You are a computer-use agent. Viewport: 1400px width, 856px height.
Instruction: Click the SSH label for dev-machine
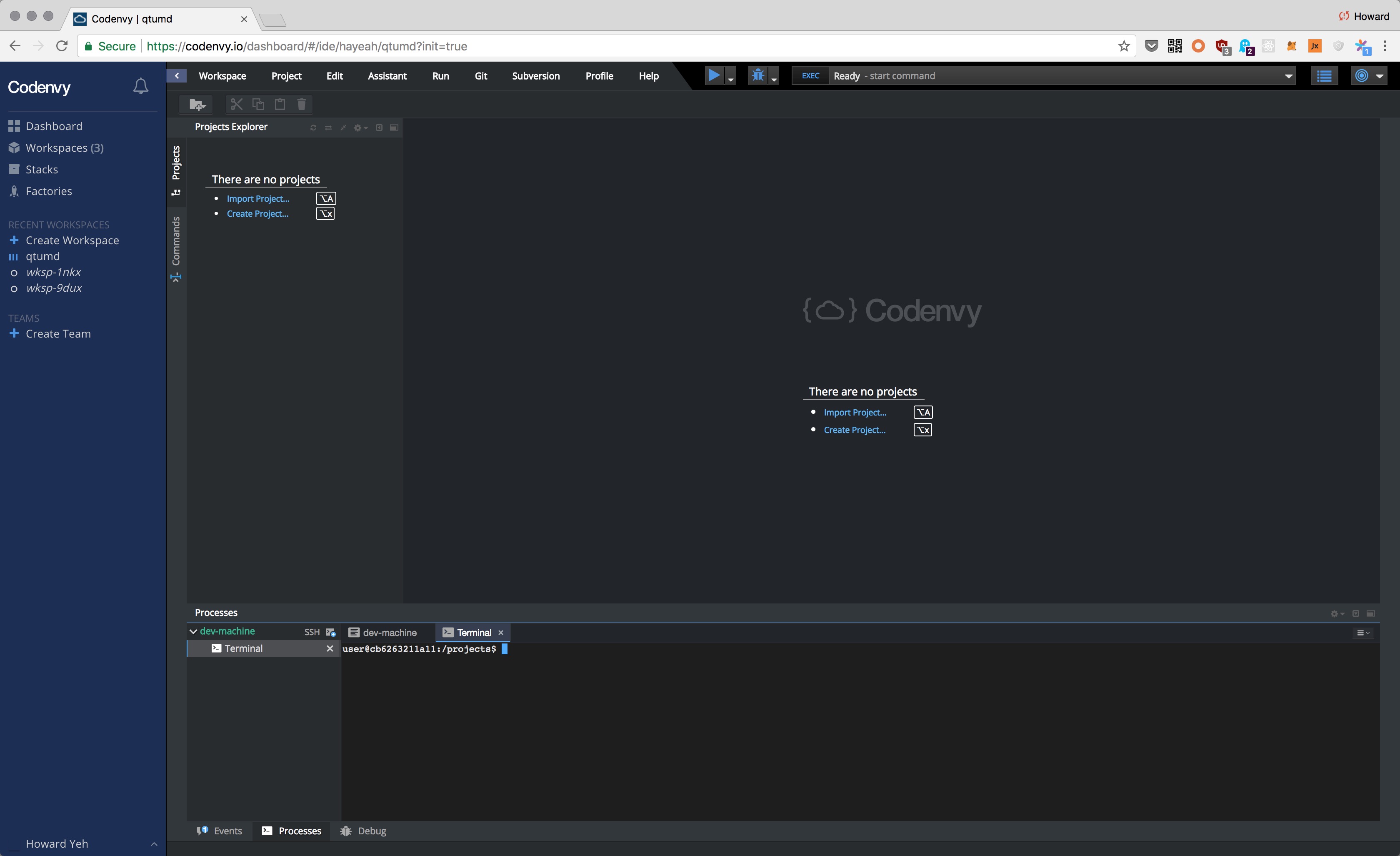pyautogui.click(x=312, y=632)
